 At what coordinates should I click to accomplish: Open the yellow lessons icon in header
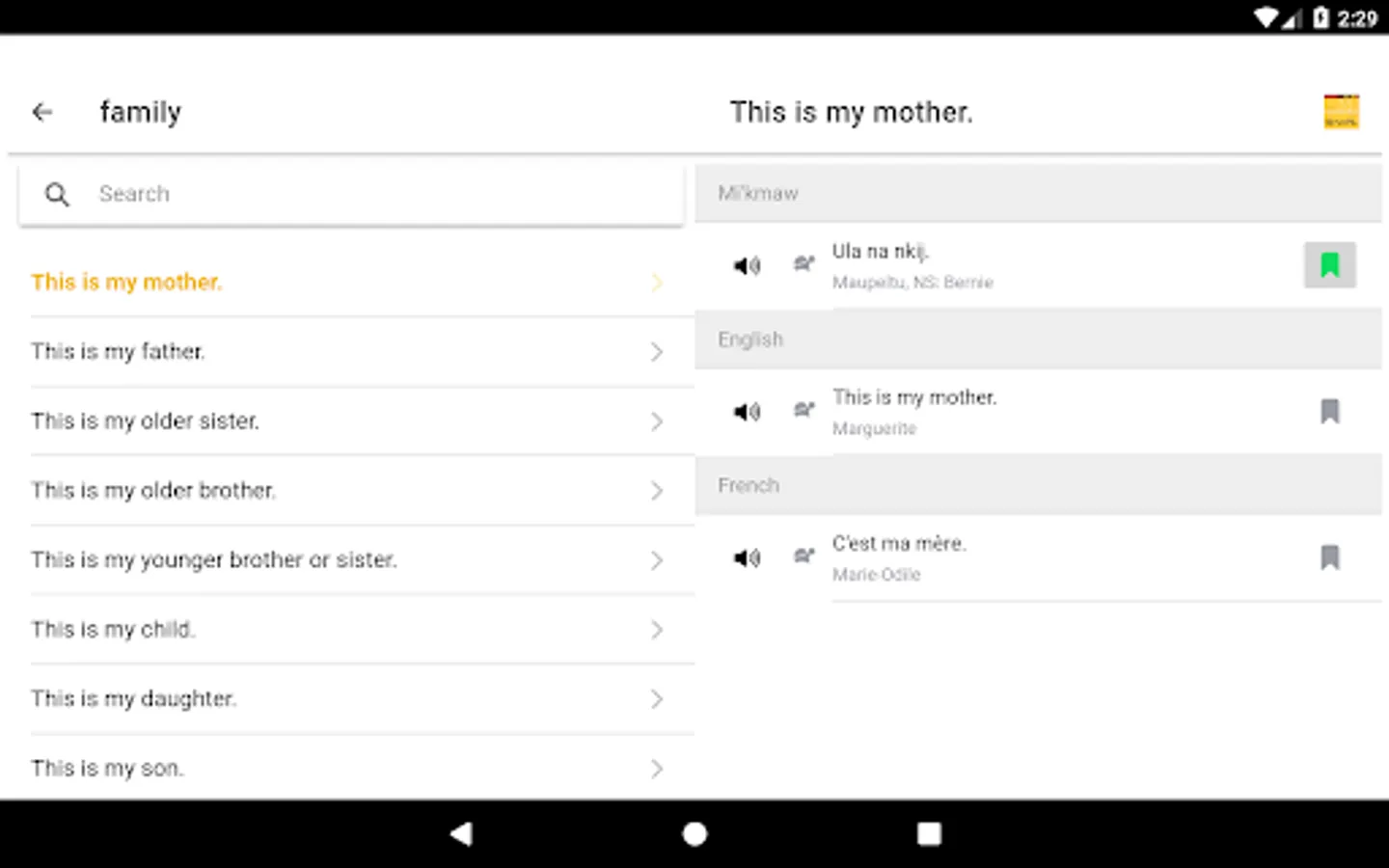click(1341, 112)
